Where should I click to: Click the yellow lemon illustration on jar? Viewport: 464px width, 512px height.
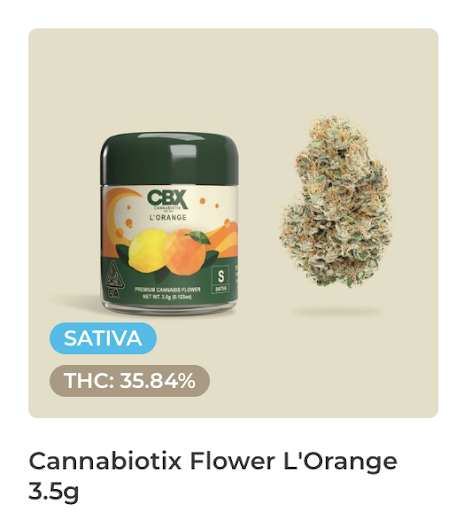click(x=147, y=250)
